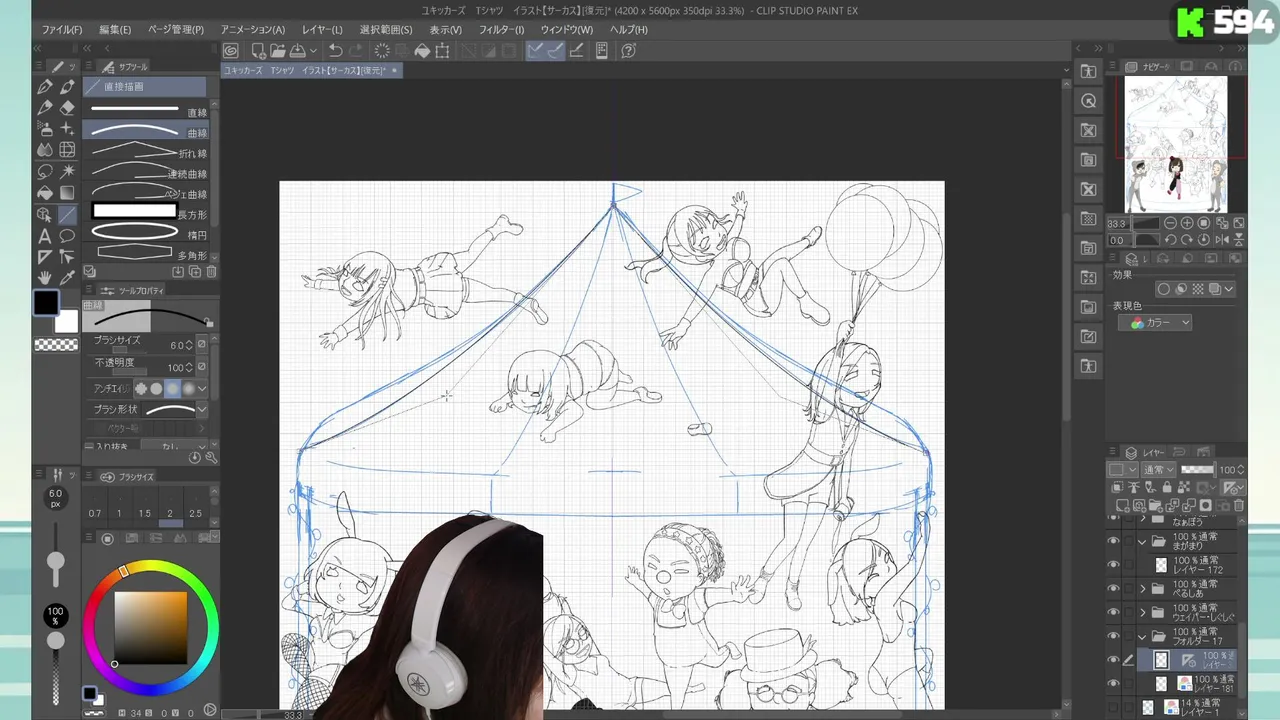Screen dimensions: 1280x720
Task: Open the アンチエイリアス options dropdown
Action: (202, 389)
